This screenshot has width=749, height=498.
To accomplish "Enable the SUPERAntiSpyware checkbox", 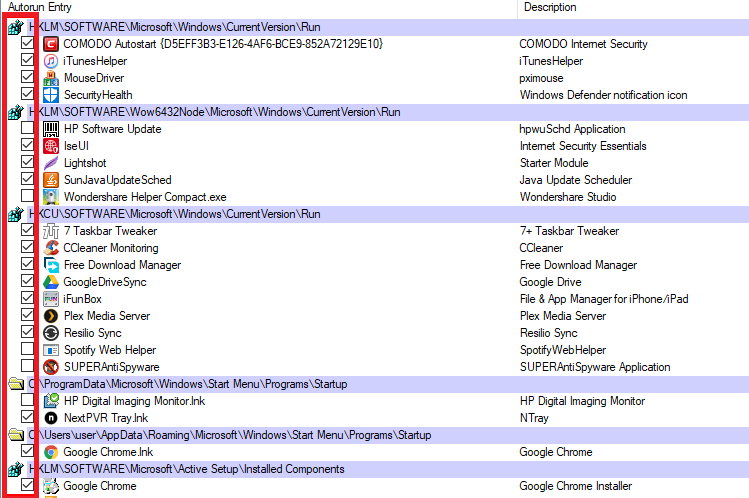I will (28, 366).
